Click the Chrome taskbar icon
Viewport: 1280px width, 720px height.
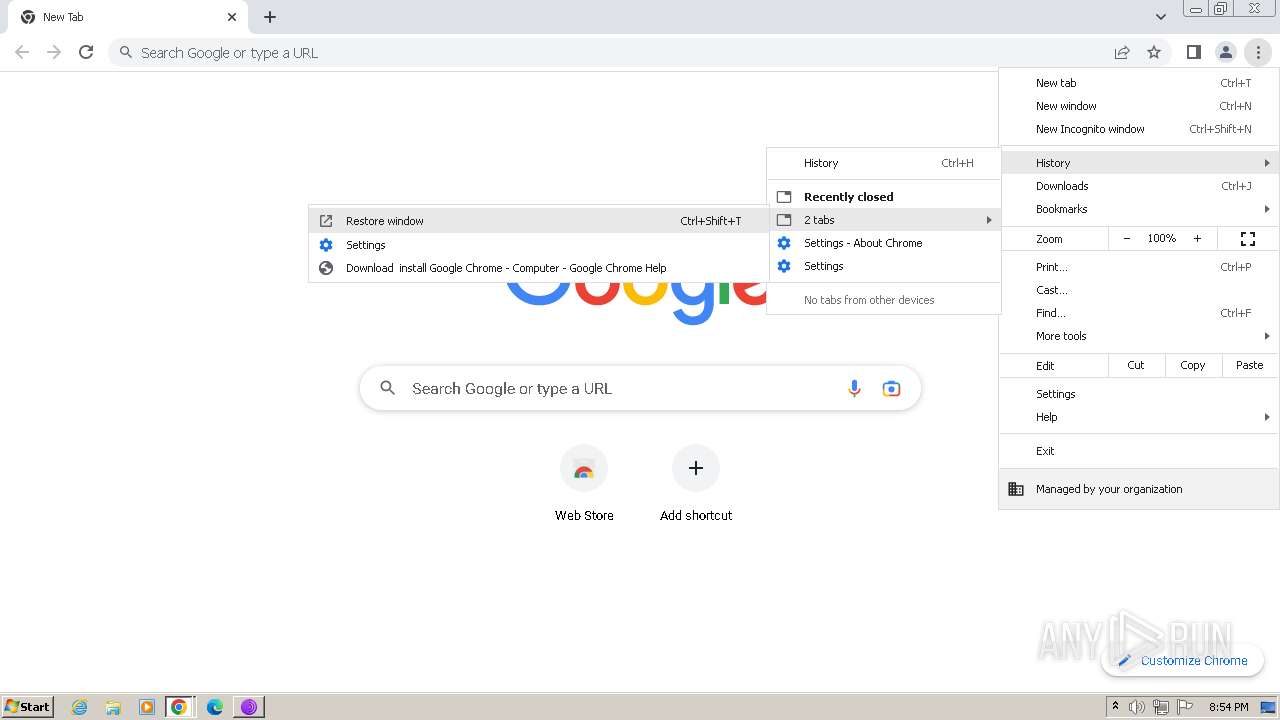179,707
